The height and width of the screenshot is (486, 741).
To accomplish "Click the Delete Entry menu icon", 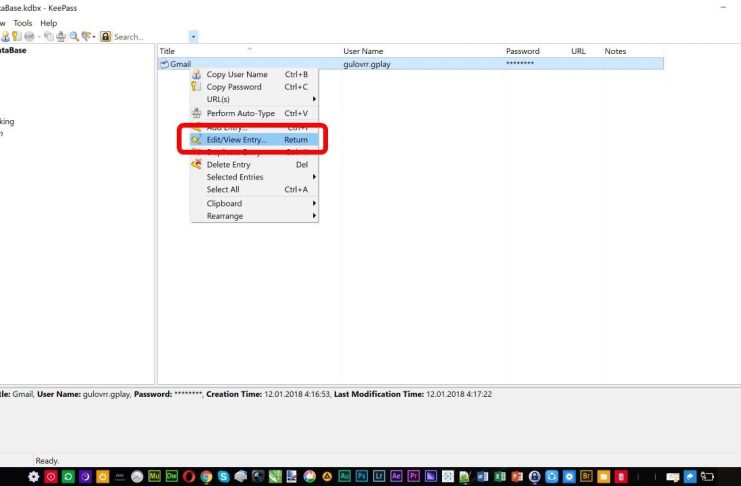I will pos(196,164).
